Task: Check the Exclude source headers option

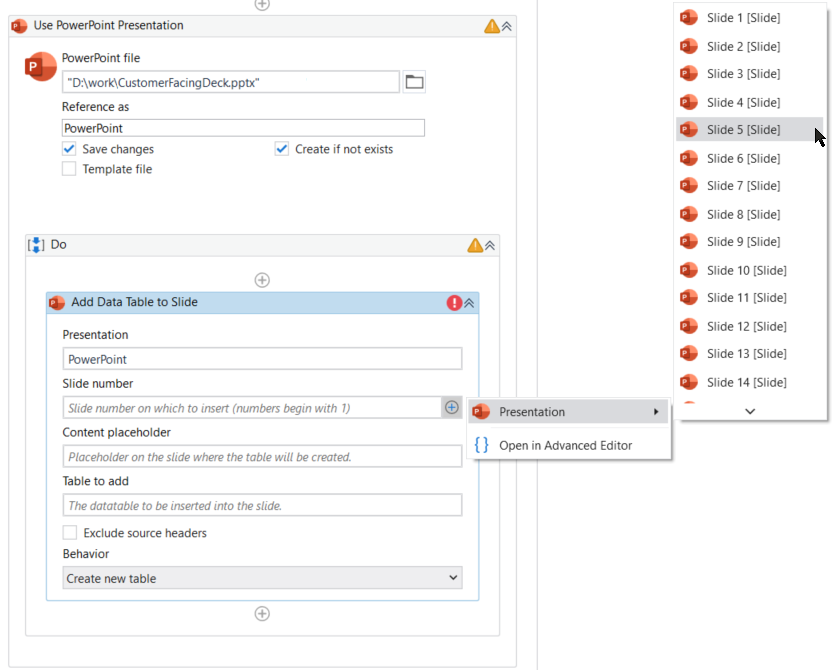Action: [x=70, y=533]
